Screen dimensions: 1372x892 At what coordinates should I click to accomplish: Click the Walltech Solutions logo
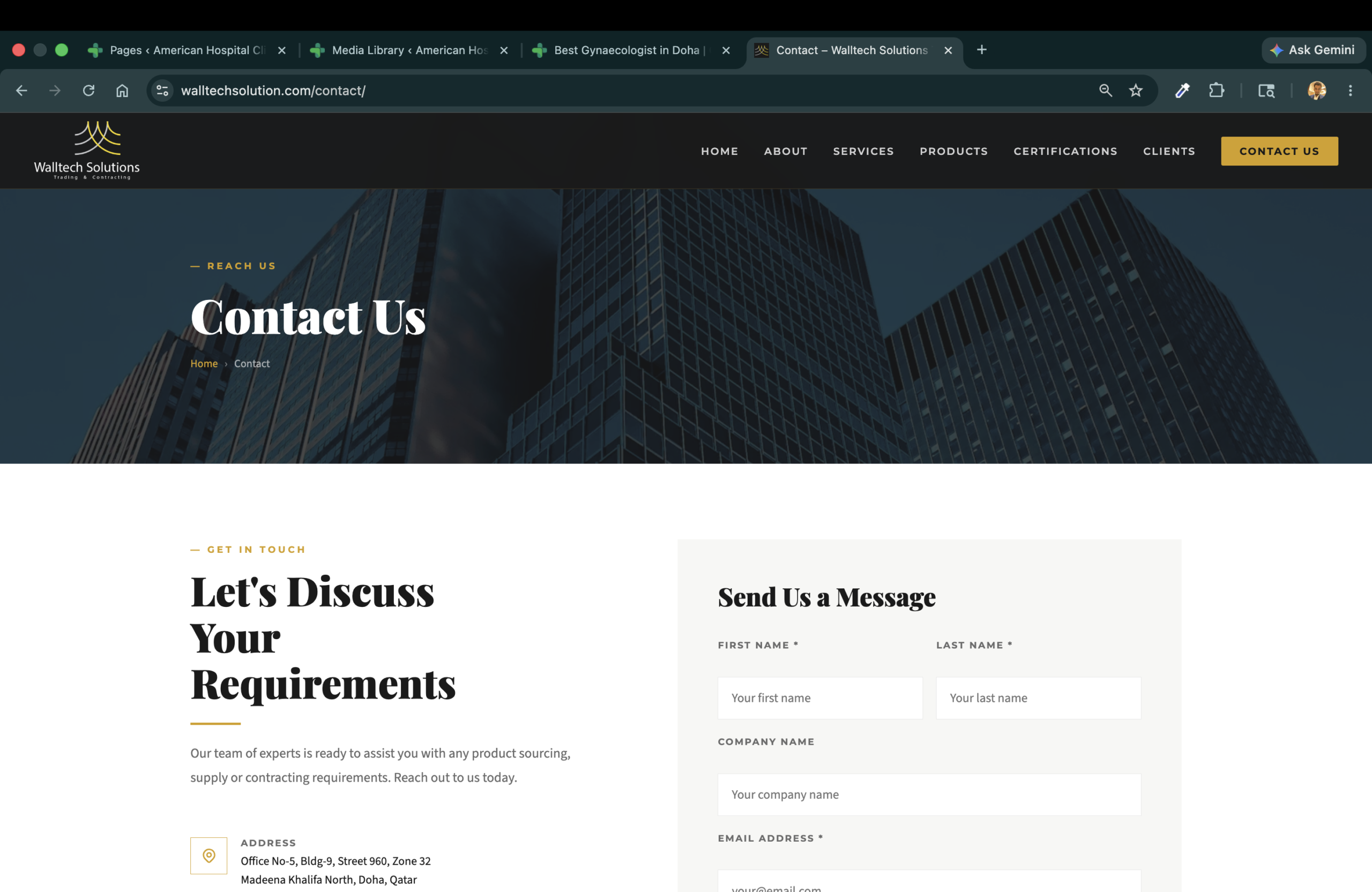click(x=87, y=150)
